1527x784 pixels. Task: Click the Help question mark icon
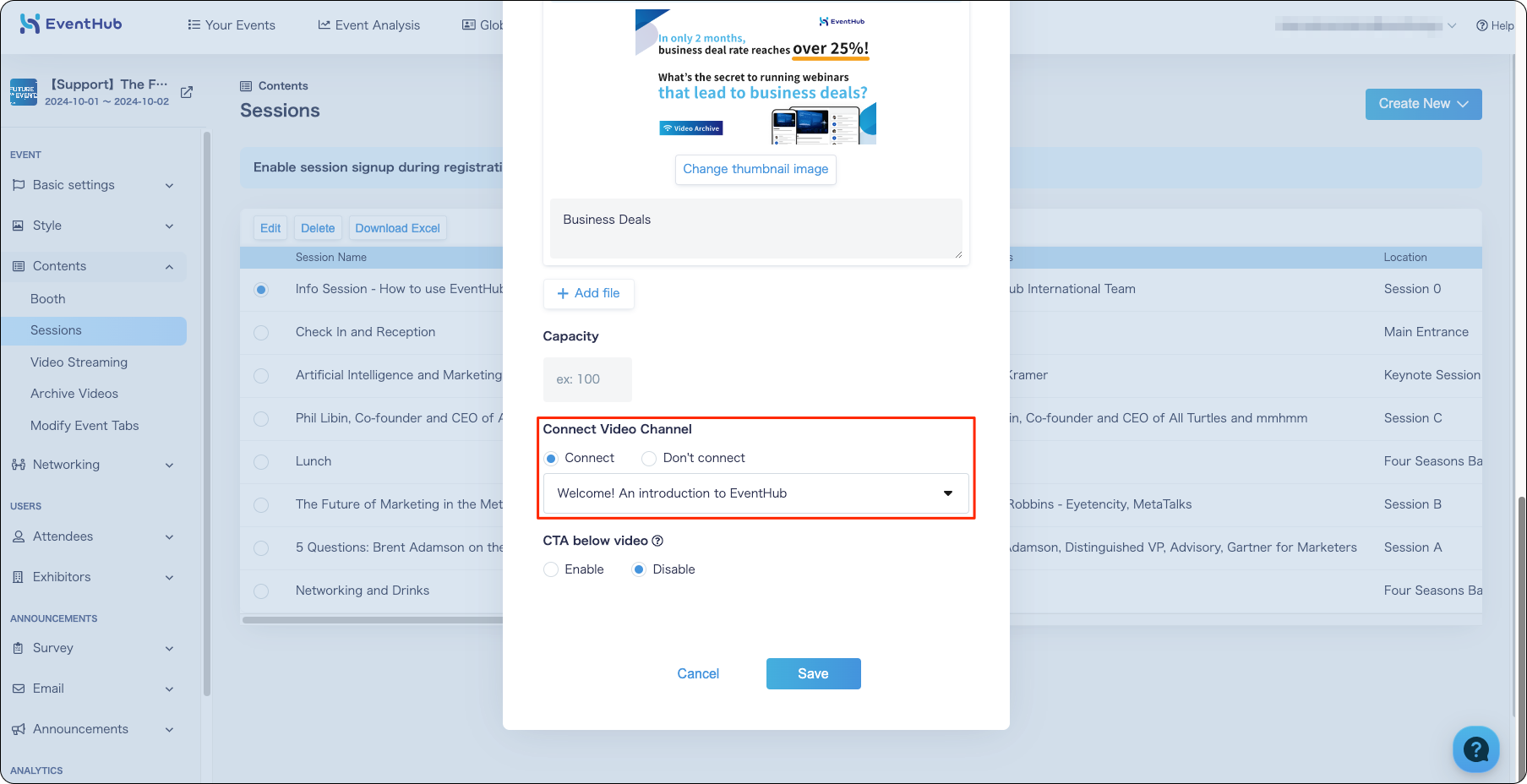click(1481, 25)
